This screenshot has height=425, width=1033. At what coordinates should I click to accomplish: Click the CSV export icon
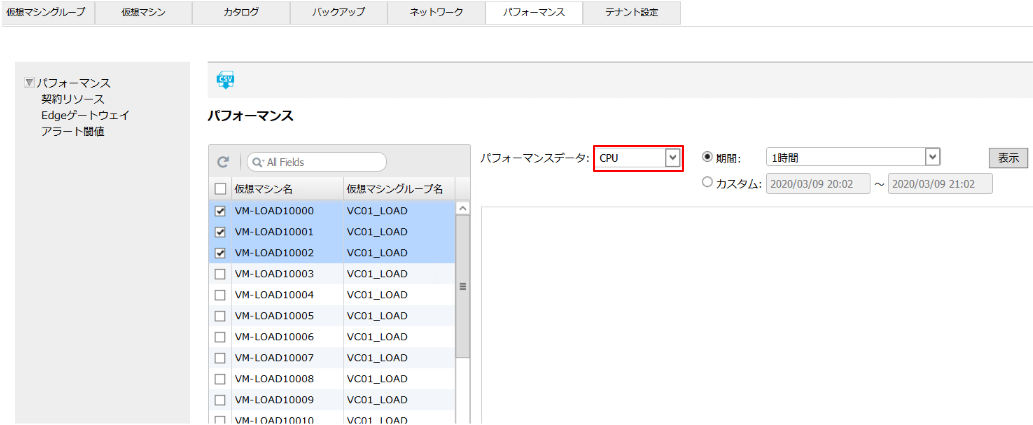(225, 81)
